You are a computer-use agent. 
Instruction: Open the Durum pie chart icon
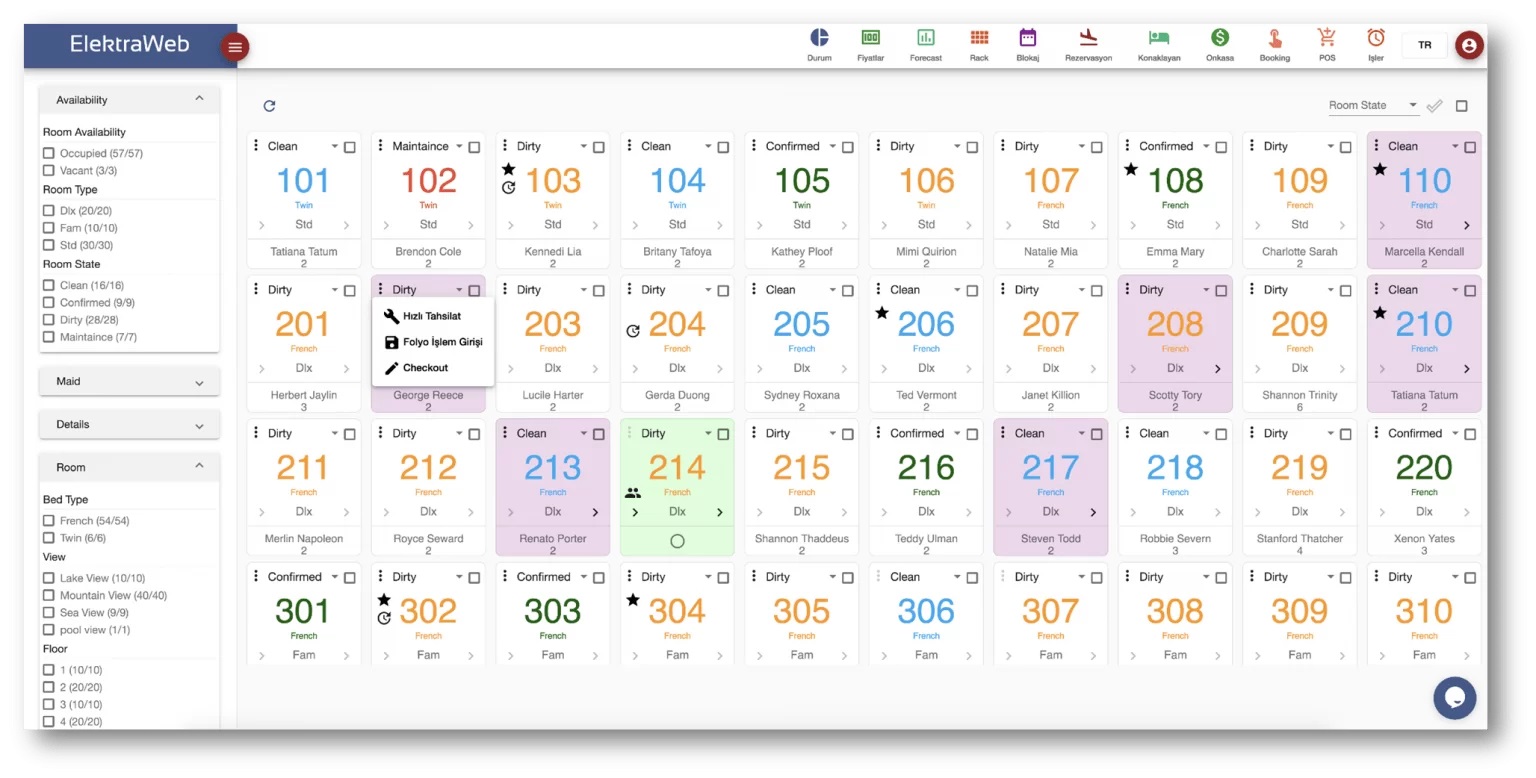click(819, 38)
